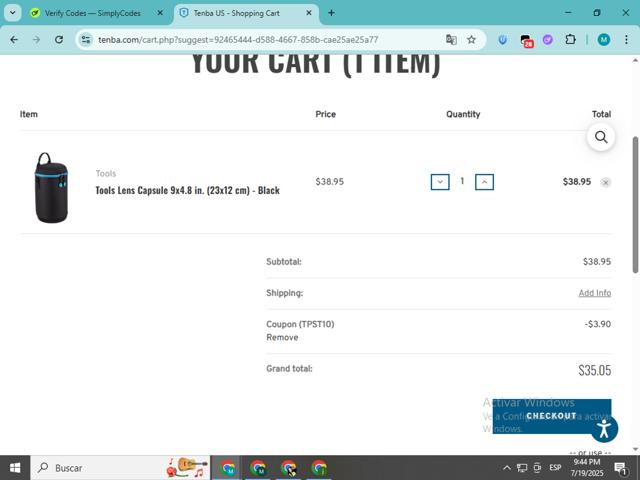Click the Buscar taskbar search box
640x480 pixels.
click(120, 468)
